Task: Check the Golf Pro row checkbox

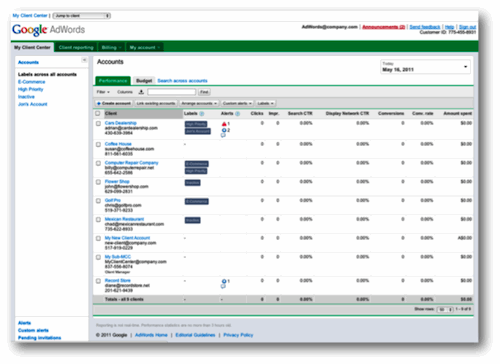Action: pos(98,201)
